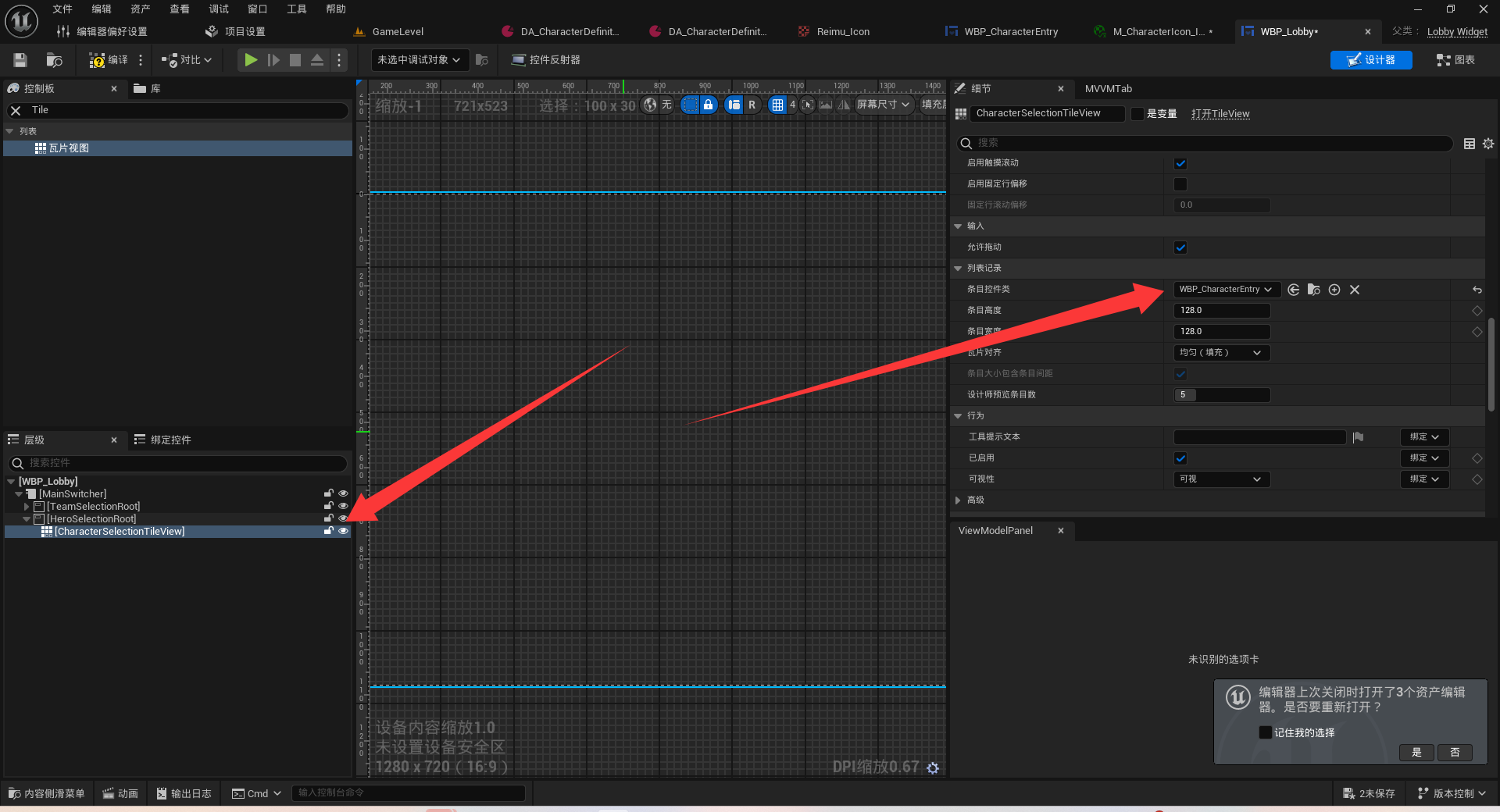The width and height of the screenshot is (1500, 812).
Task: Open the 未选中调试对象 debug object dropdown
Action: 420,60
